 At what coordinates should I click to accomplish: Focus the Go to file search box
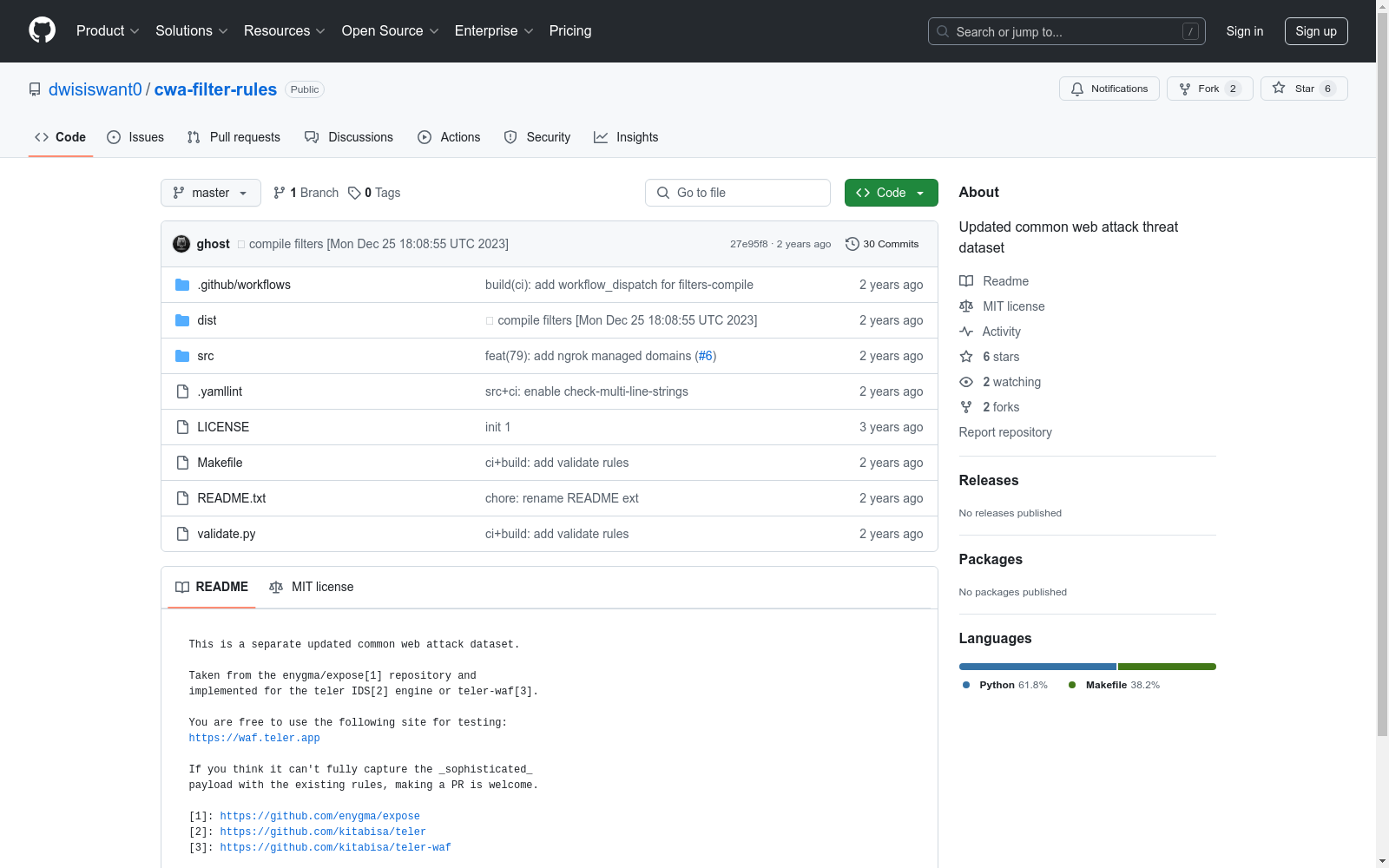tap(738, 193)
